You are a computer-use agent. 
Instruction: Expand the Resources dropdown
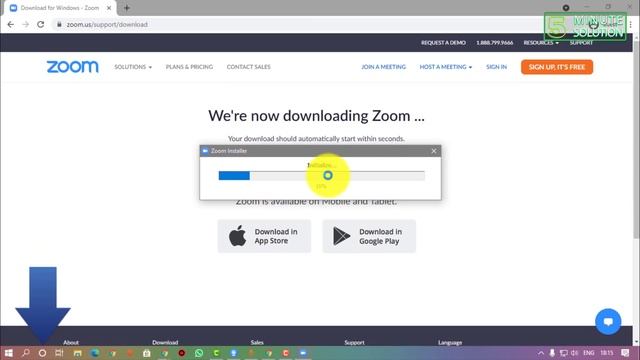(541, 43)
